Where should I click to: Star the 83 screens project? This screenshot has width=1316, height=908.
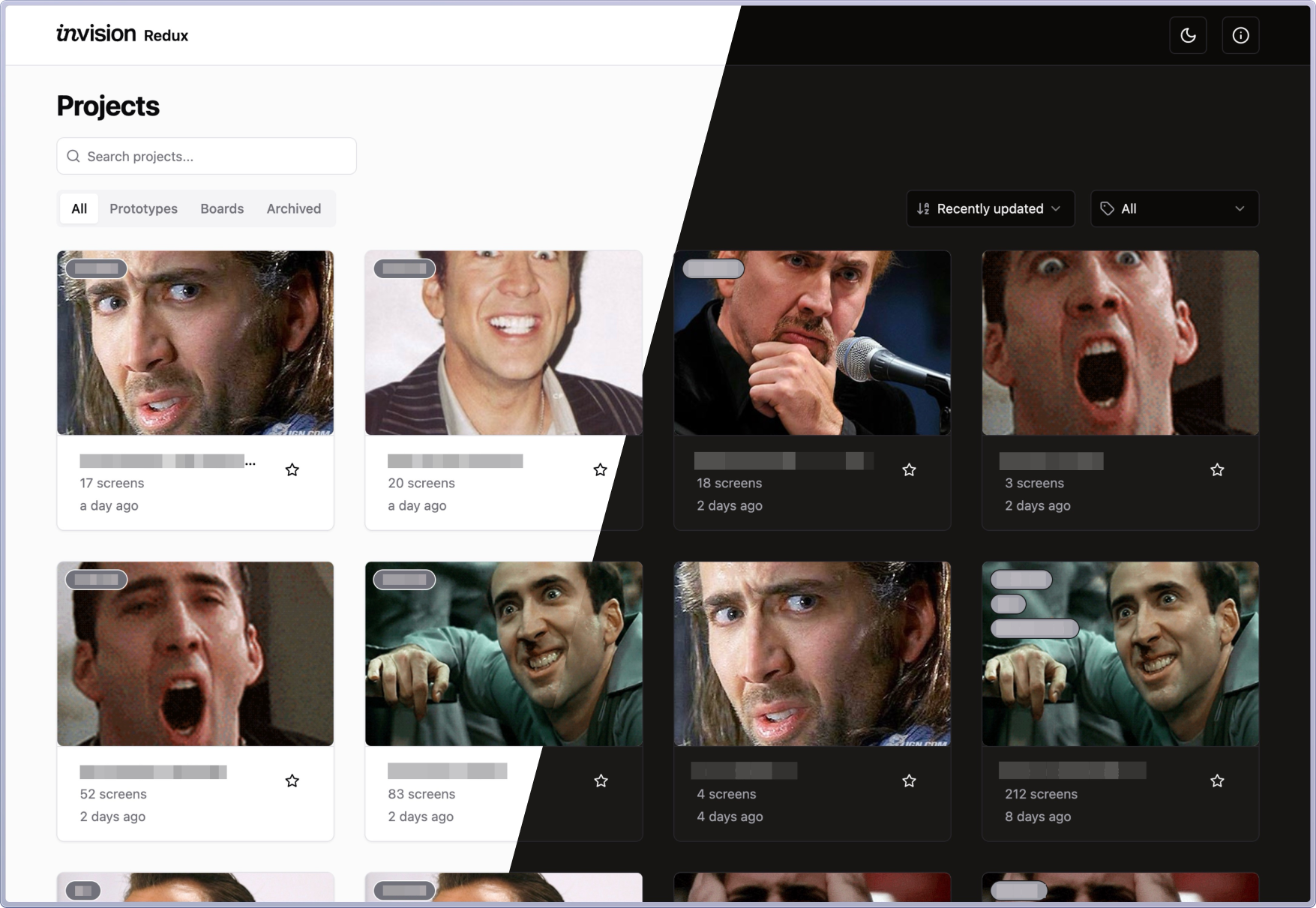coord(601,781)
